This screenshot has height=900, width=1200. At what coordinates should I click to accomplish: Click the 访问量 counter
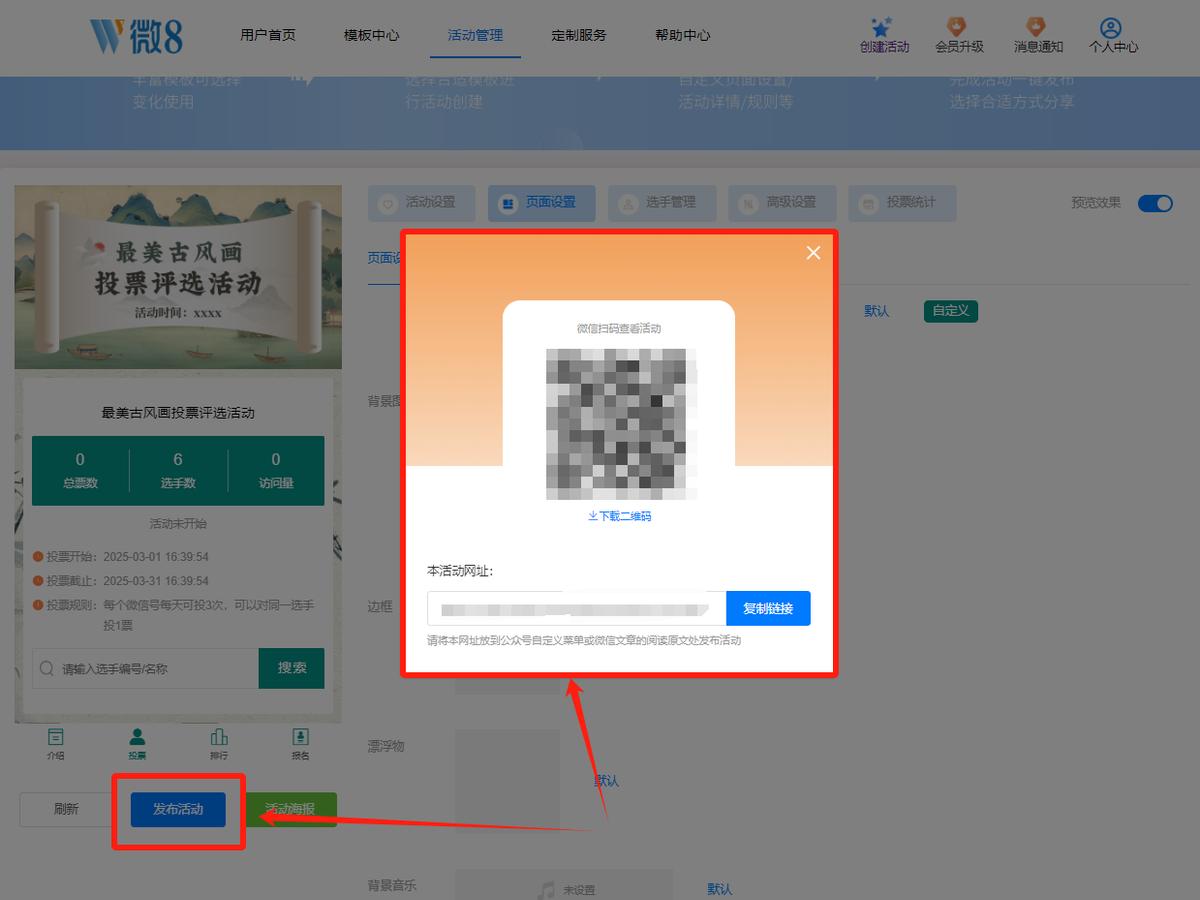click(x=276, y=470)
